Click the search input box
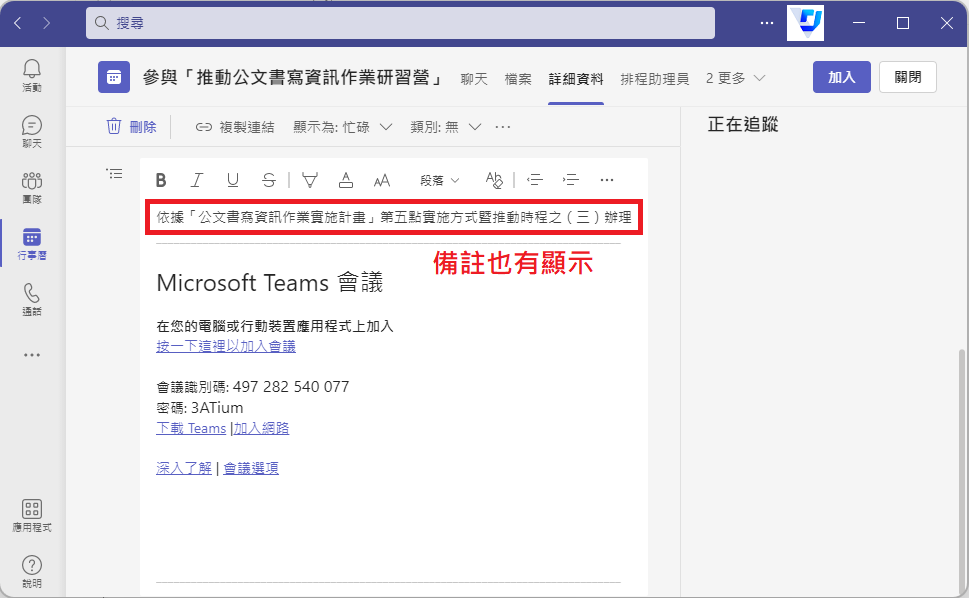Viewport: 969px width, 598px height. (400, 23)
